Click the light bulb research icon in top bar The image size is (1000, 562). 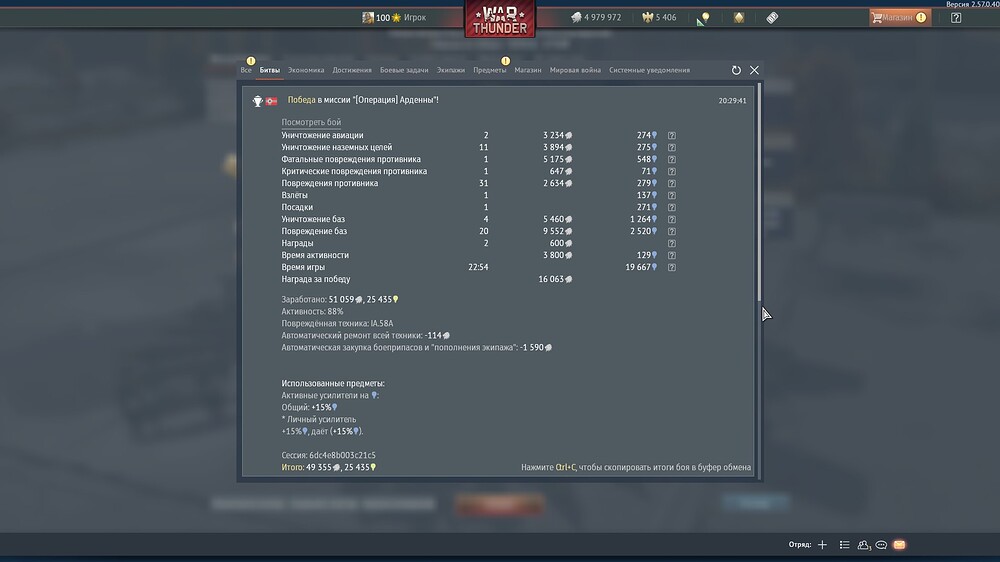click(703, 18)
